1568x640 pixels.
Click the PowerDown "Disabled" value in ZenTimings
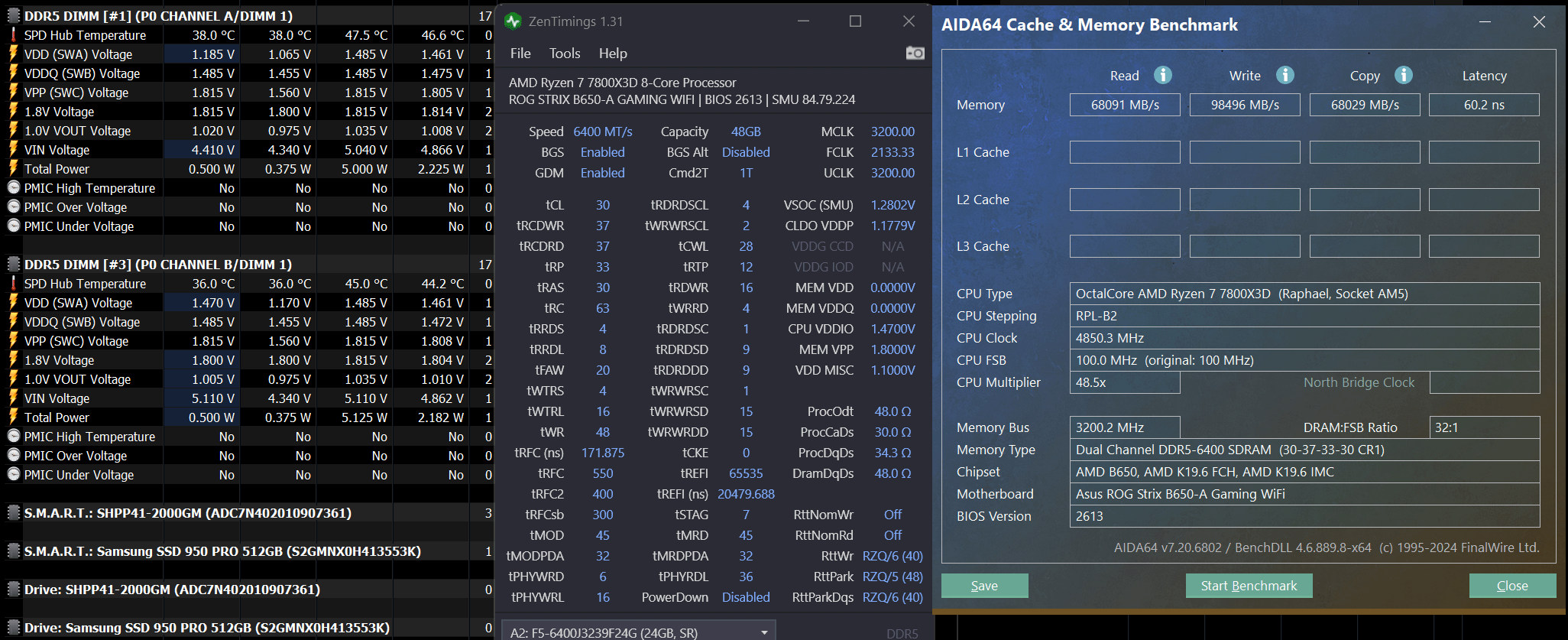click(746, 597)
